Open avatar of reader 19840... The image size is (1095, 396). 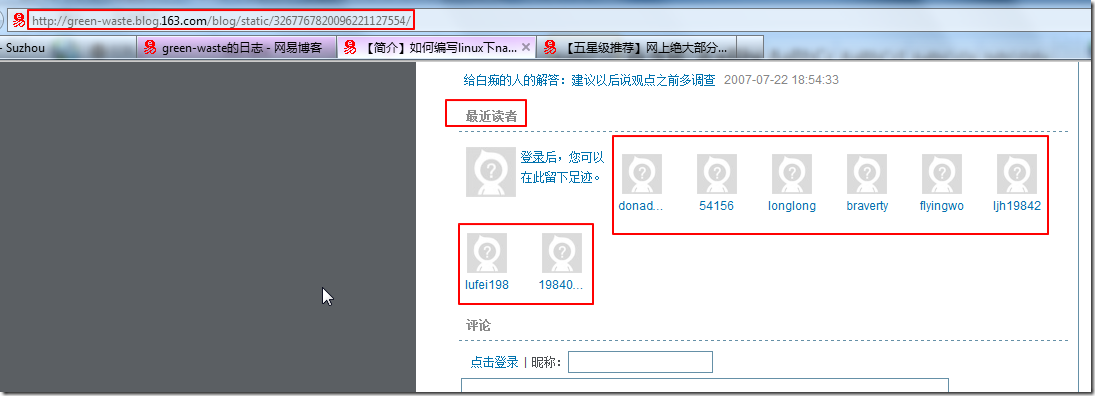point(561,253)
